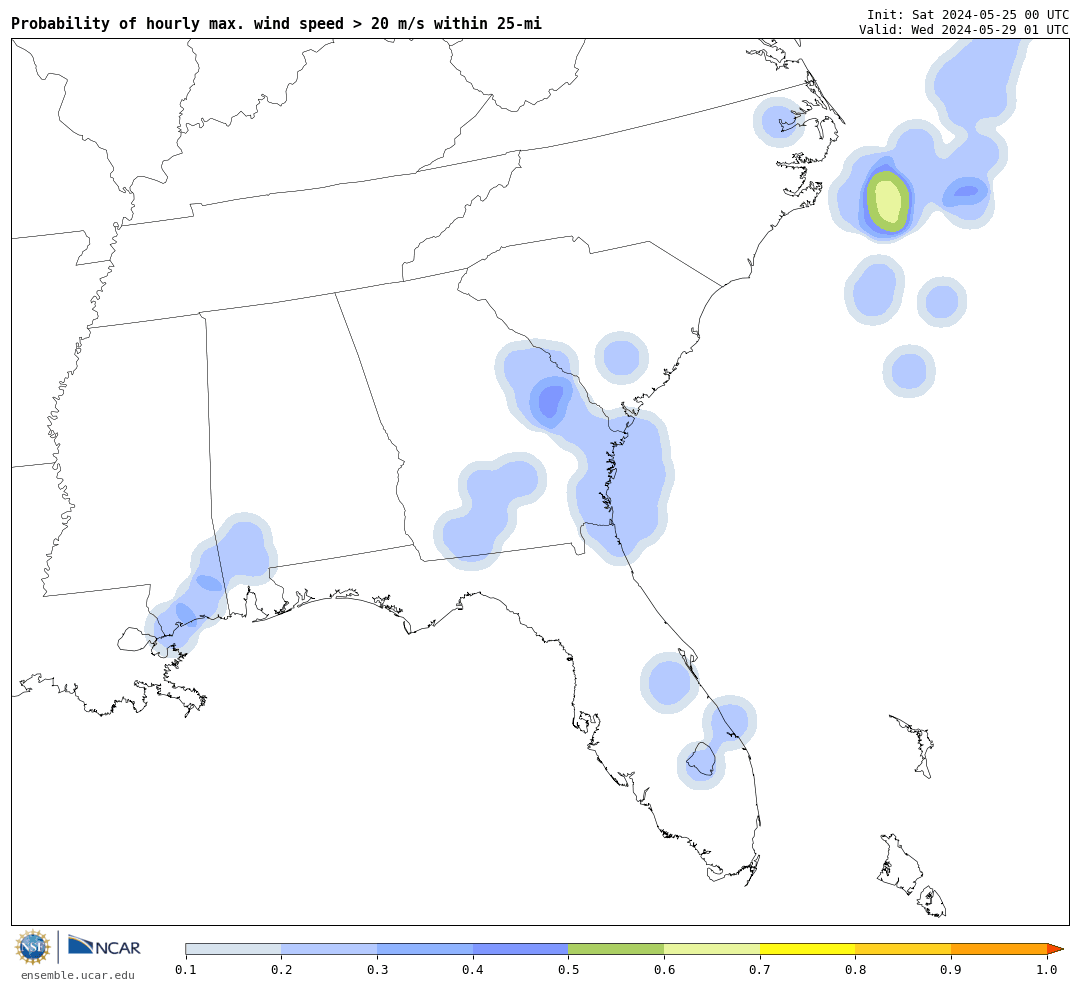Click the 0.2–0.3 light blue colorbar segment
Viewport: 1080px width, 988px height.
pyautogui.click(x=329, y=949)
